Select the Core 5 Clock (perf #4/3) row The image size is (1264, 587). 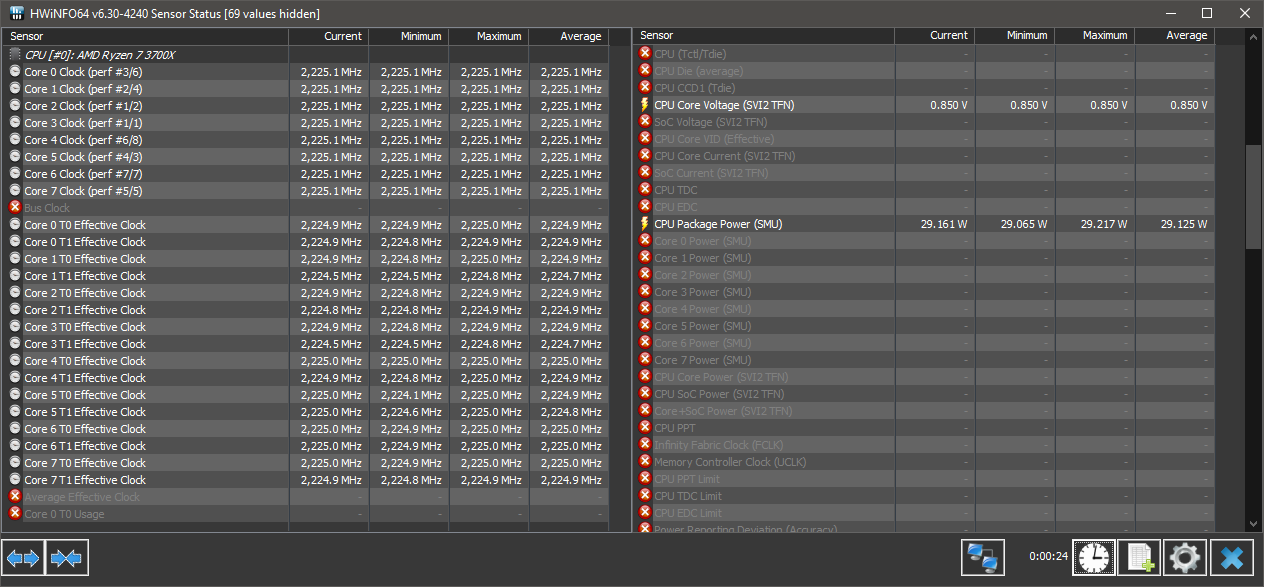pyautogui.click(x=305, y=157)
